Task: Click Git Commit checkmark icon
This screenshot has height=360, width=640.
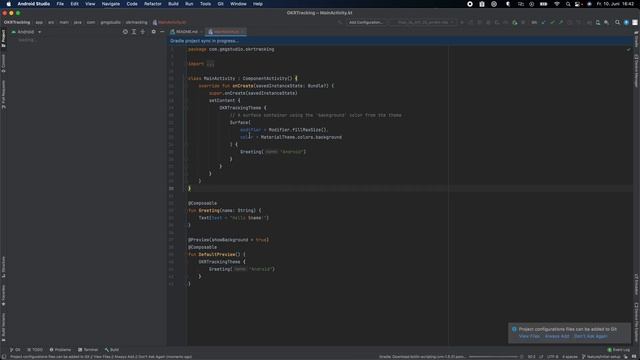Action: pos(552,22)
